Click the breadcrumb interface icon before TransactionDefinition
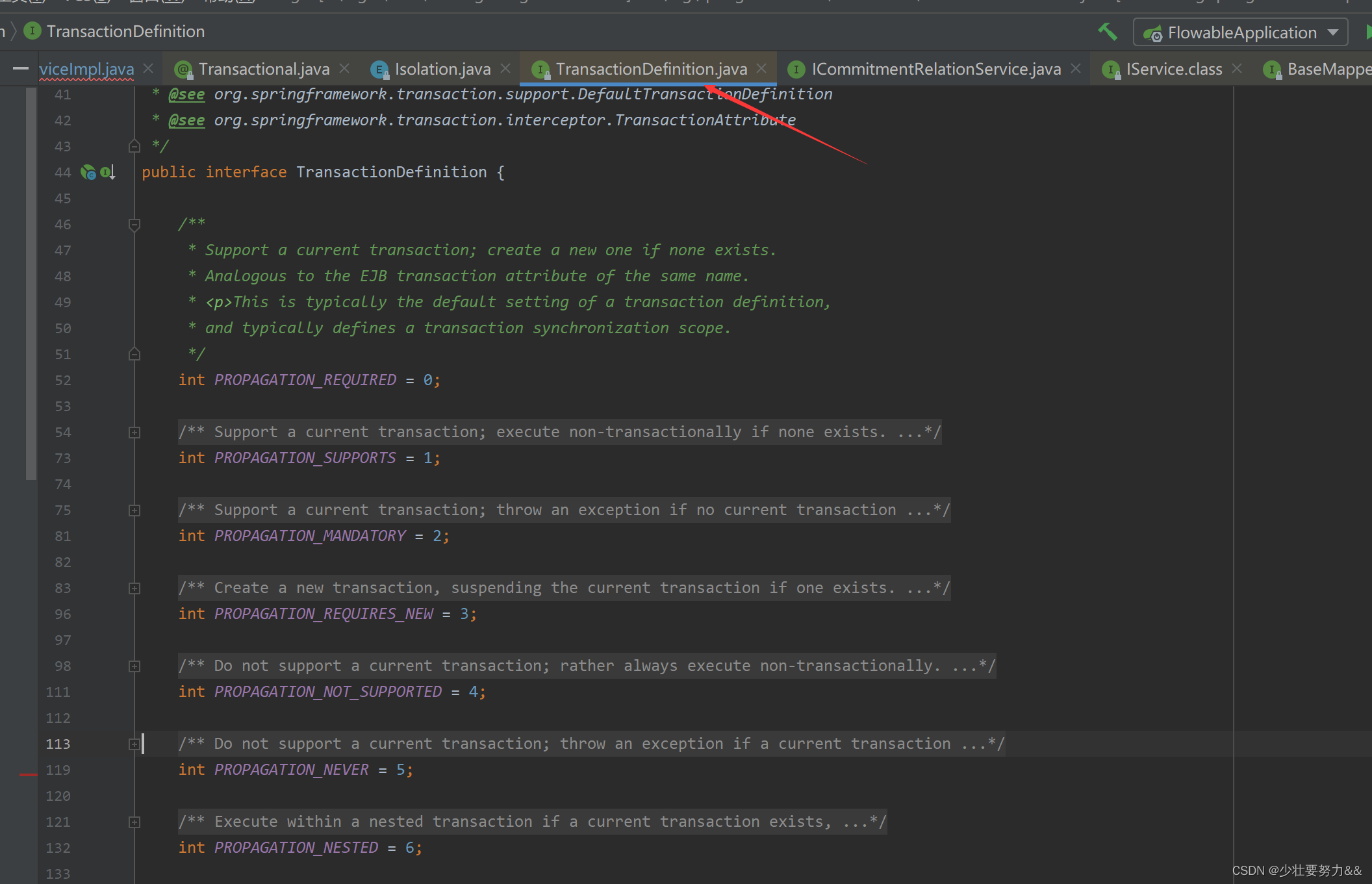Screen dimensions: 1372x884 pos(32,31)
